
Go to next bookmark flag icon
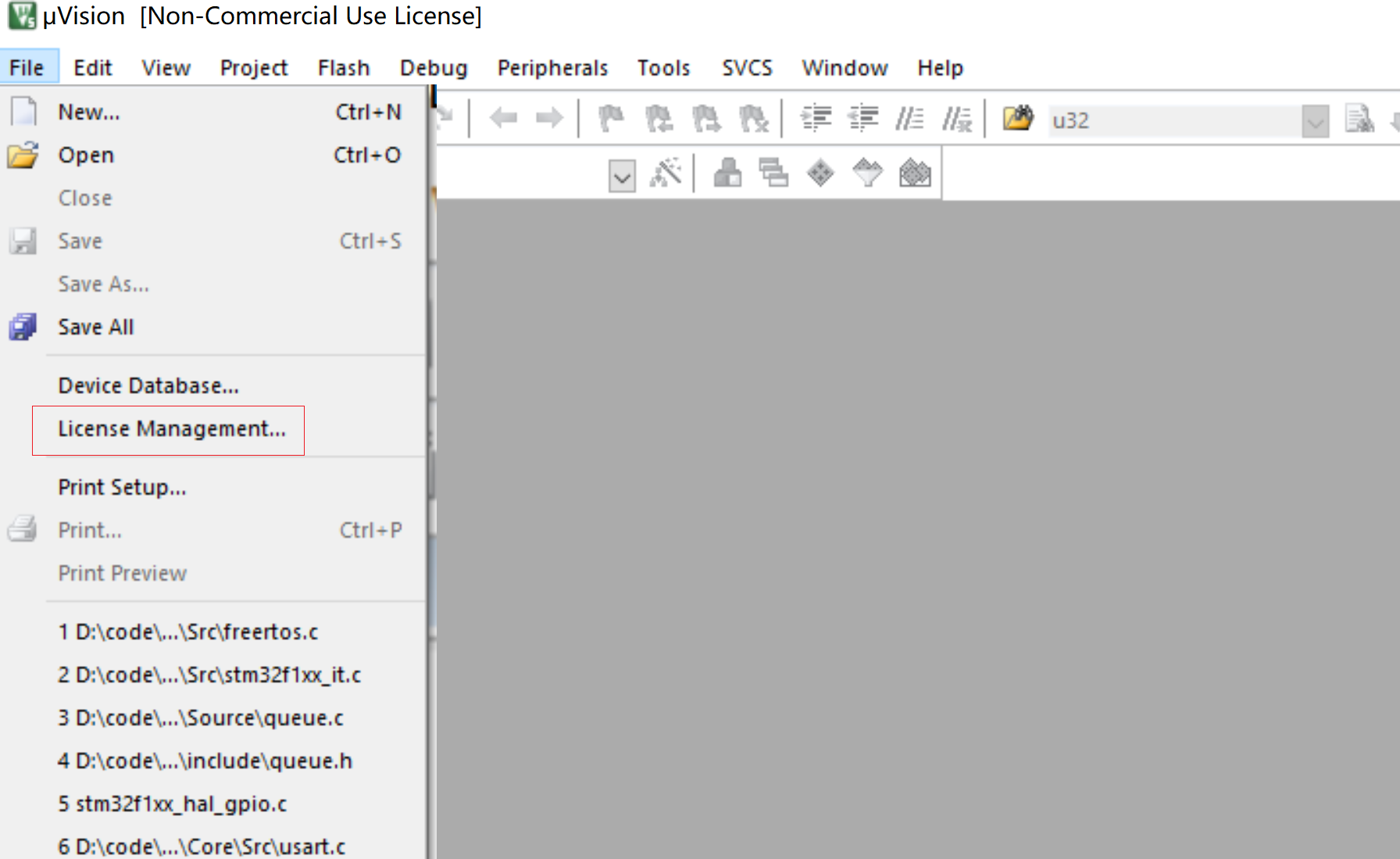706,119
